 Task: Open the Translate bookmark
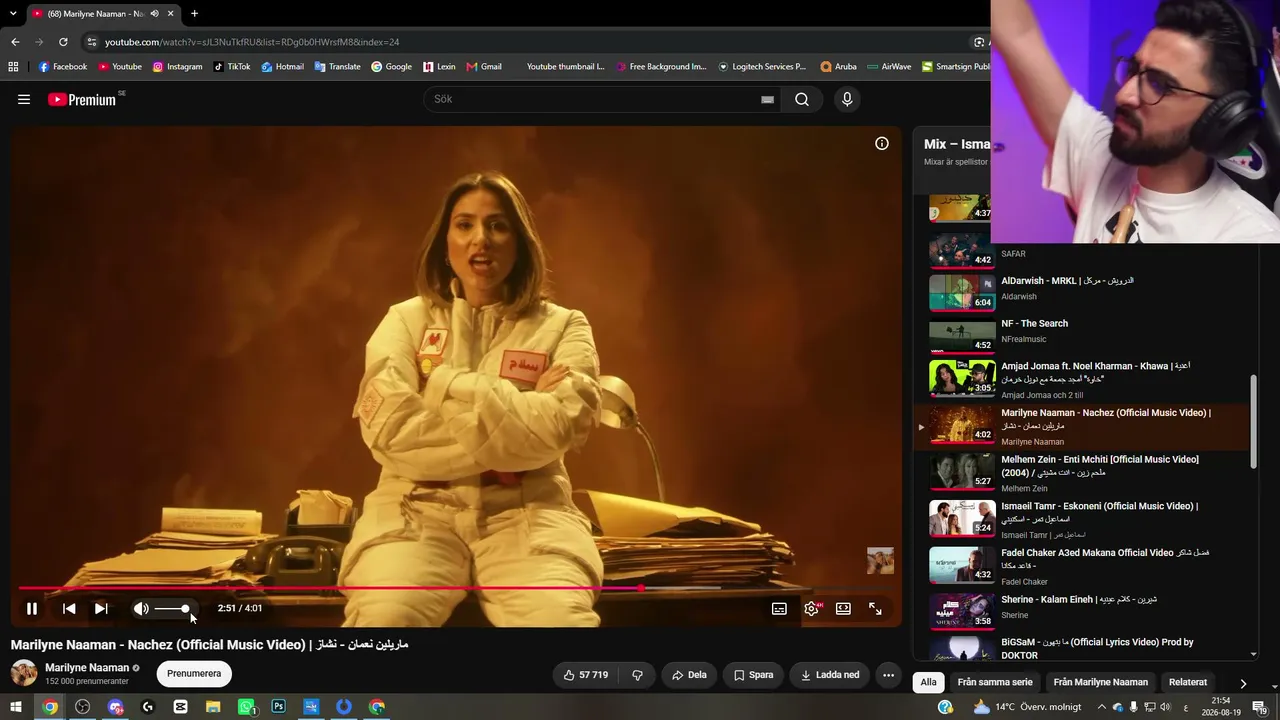337,67
